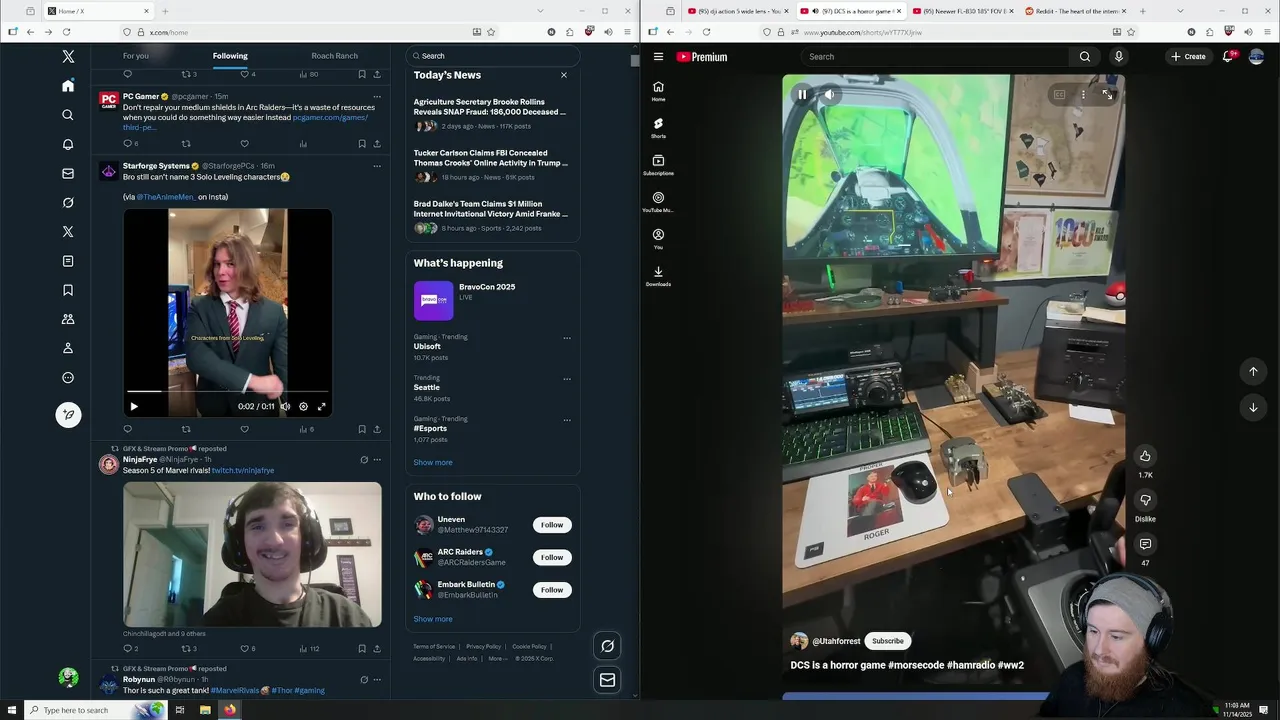Play the Solo Leveling video
Screen dimensions: 1280x720
click(134, 407)
